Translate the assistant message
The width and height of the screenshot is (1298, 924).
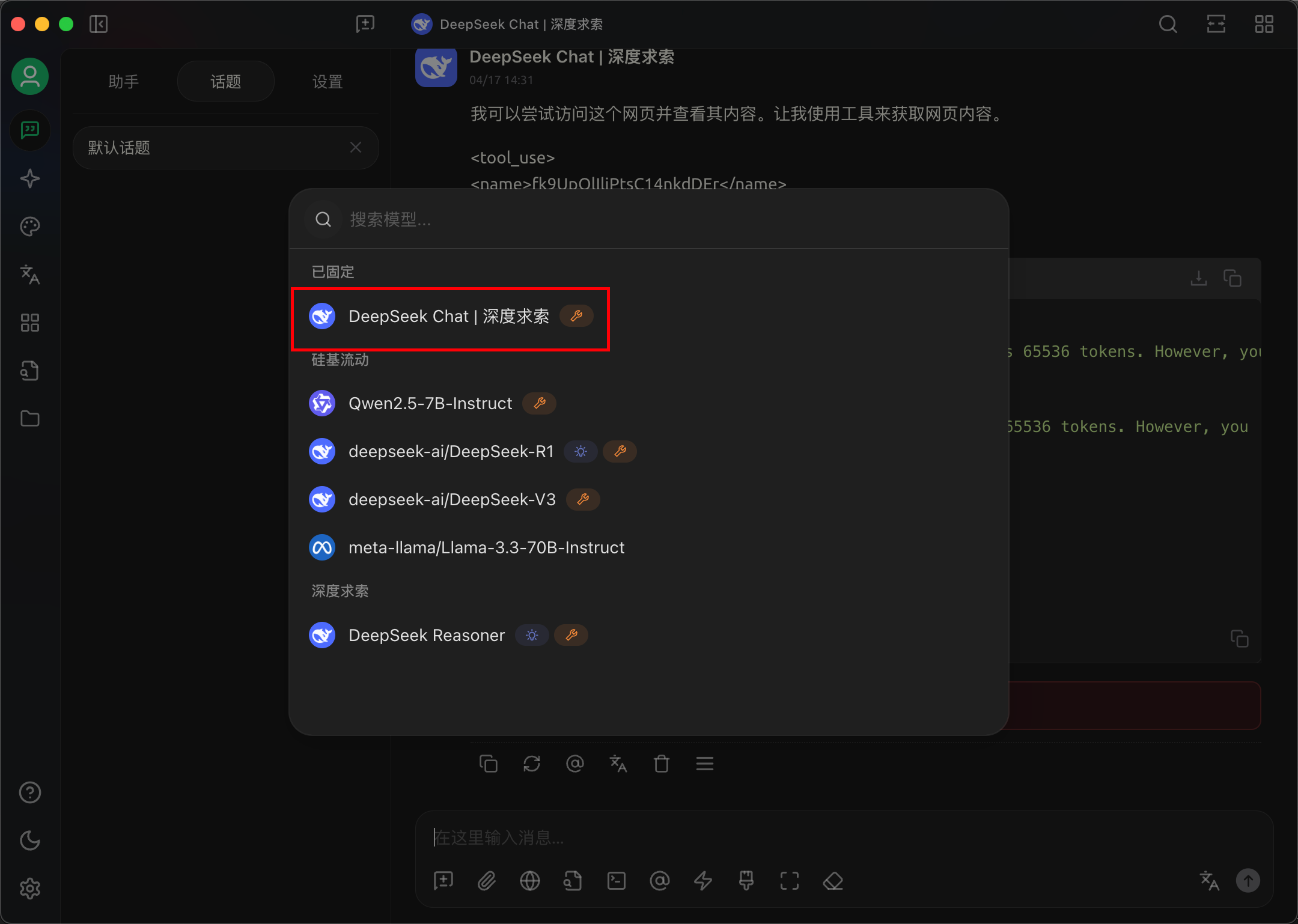618,764
